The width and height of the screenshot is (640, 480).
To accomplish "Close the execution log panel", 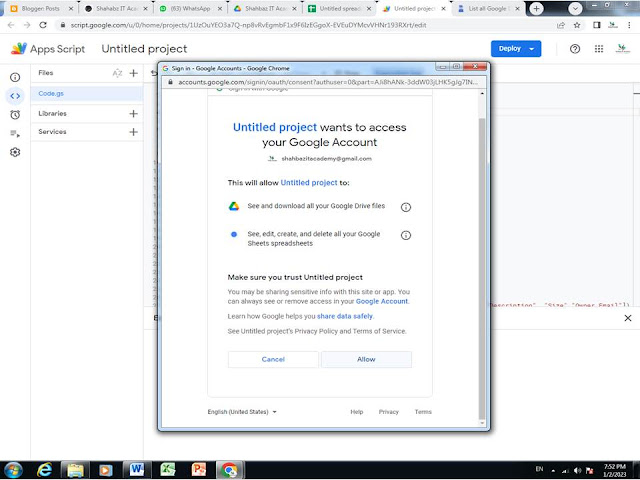I will tap(628, 318).
